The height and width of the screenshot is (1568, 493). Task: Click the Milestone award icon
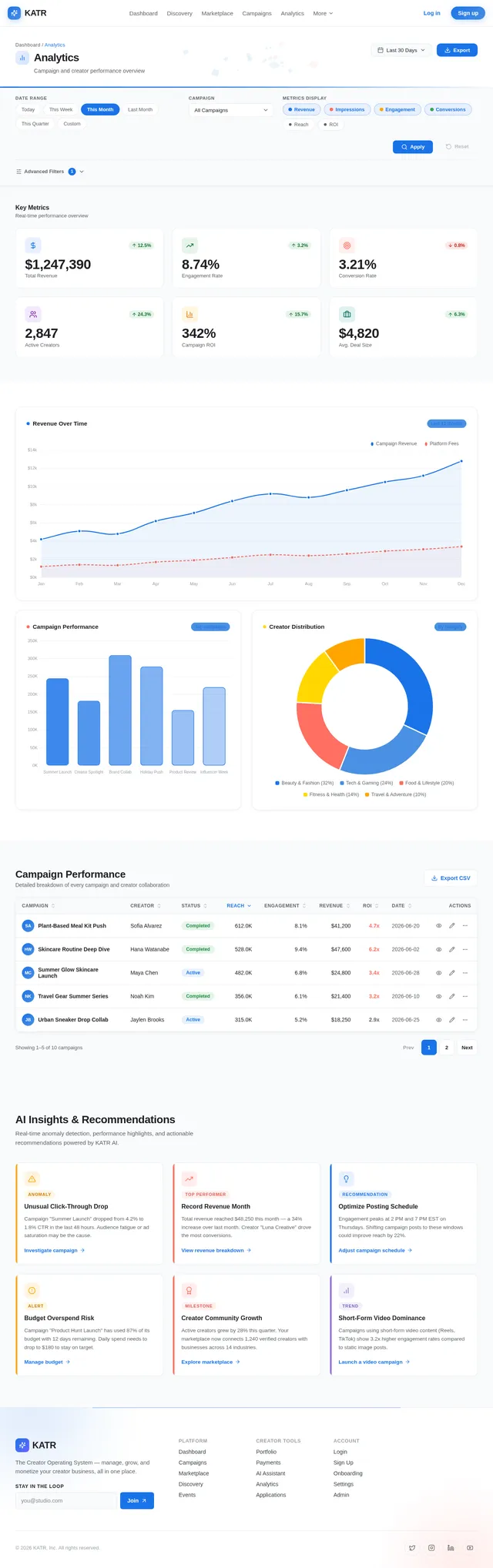pyautogui.click(x=189, y=1291)
